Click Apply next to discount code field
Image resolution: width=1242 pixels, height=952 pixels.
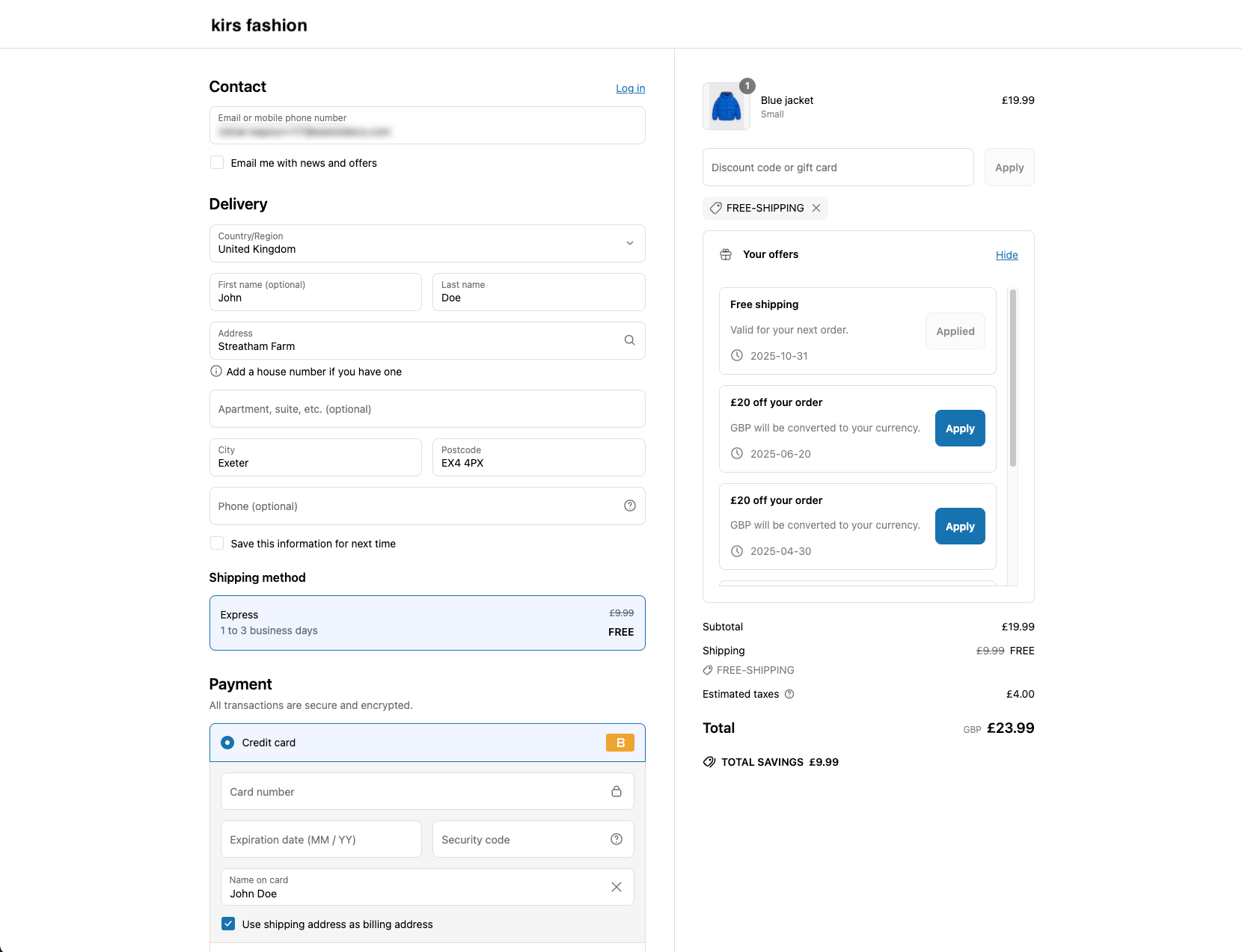pyautogui.click(x=1009, y=167)
